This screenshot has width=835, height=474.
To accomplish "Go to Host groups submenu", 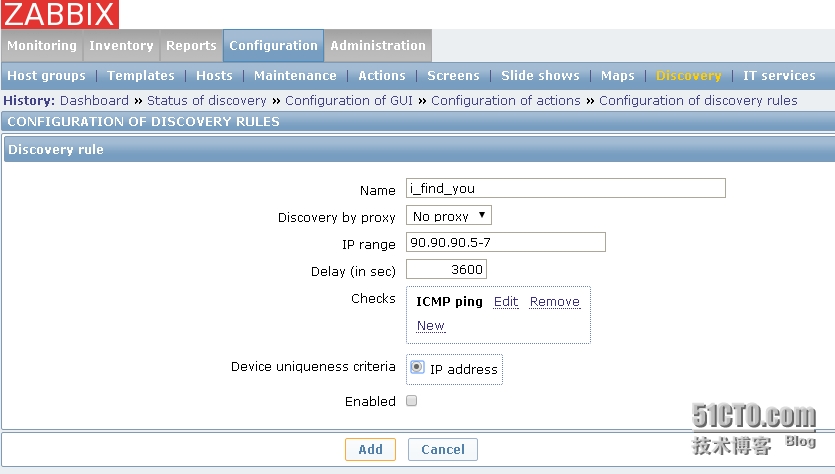I will pyautogui.click(x=46, y=76).
